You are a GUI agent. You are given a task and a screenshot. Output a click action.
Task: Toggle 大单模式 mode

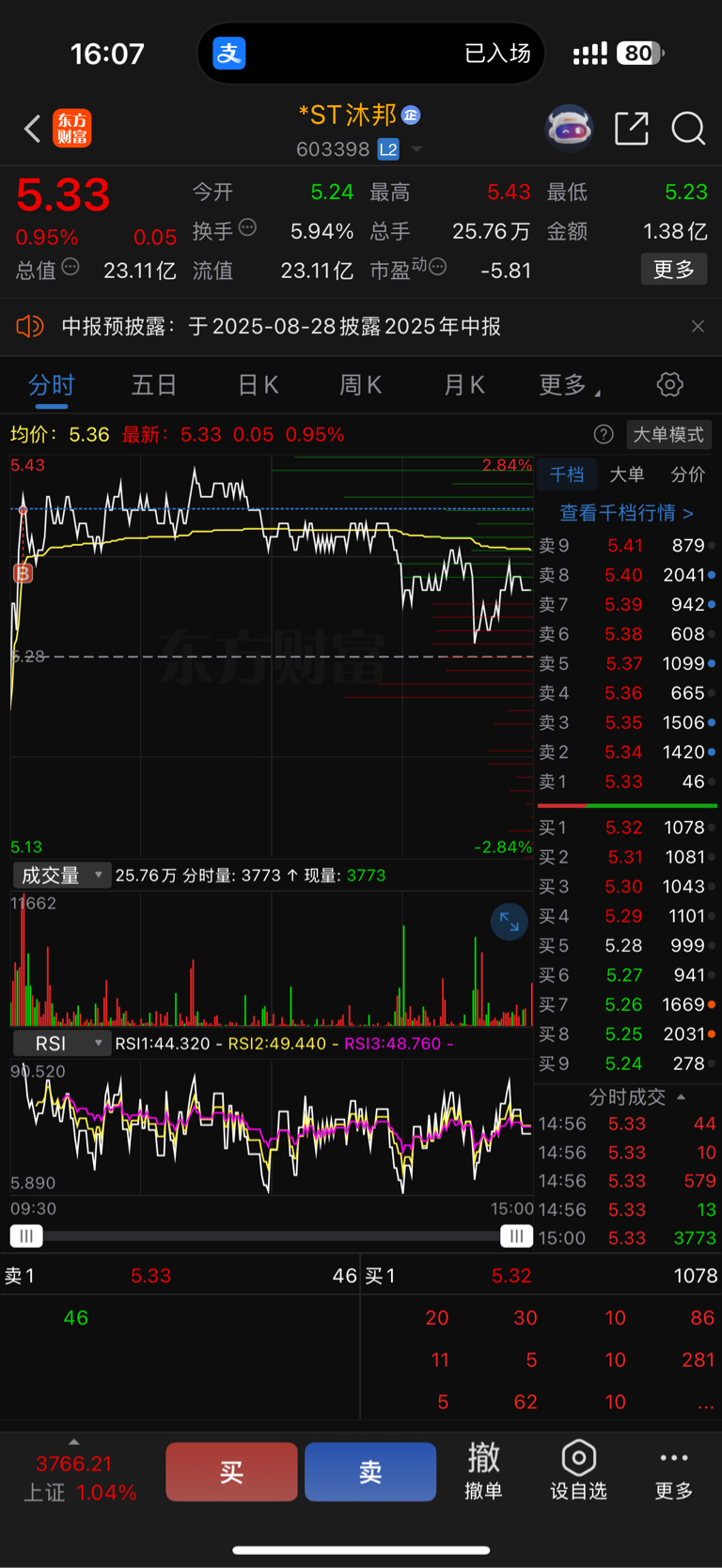click(667, 434)
